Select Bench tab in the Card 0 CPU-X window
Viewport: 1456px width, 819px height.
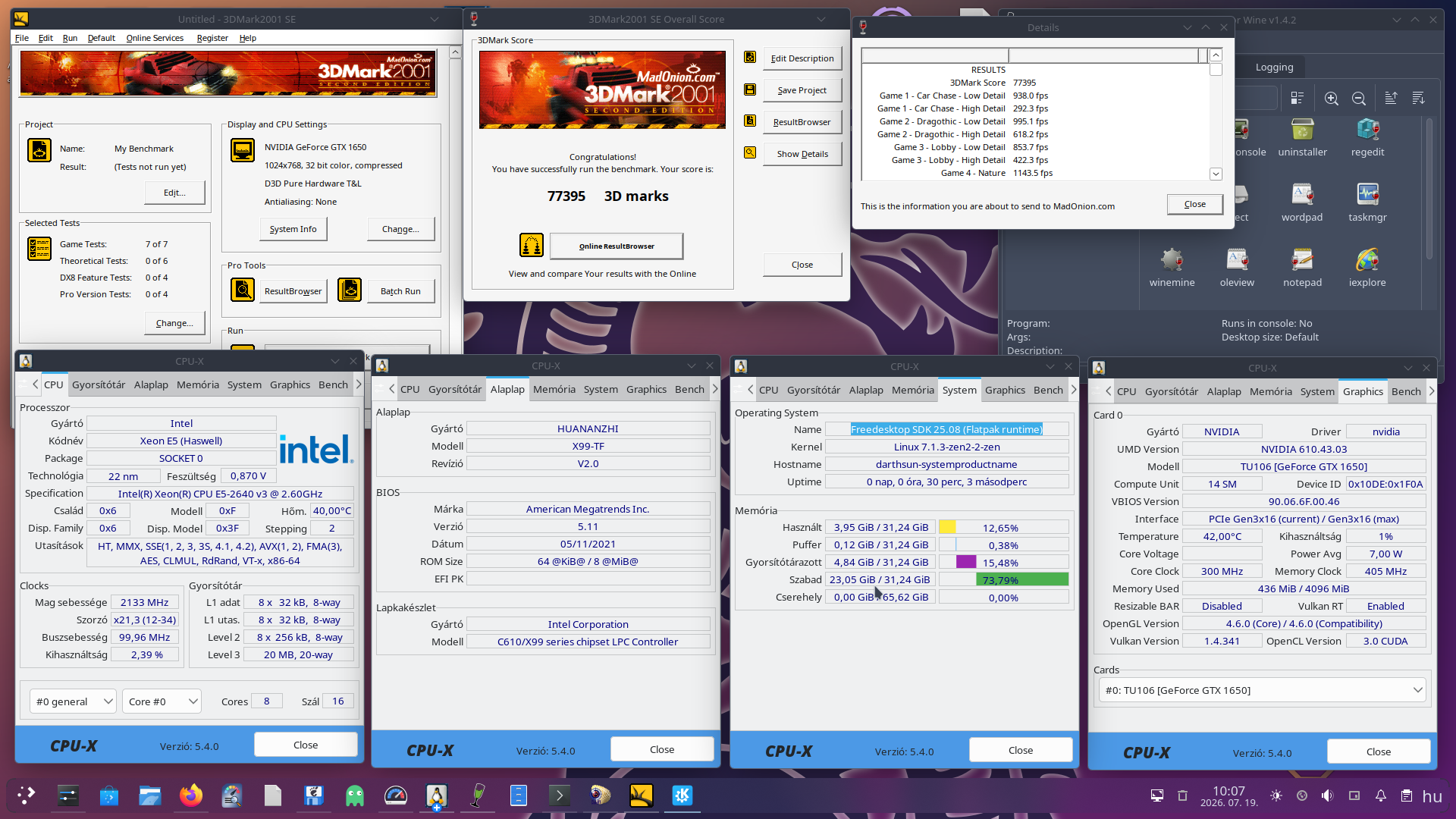click(1406, 391)
